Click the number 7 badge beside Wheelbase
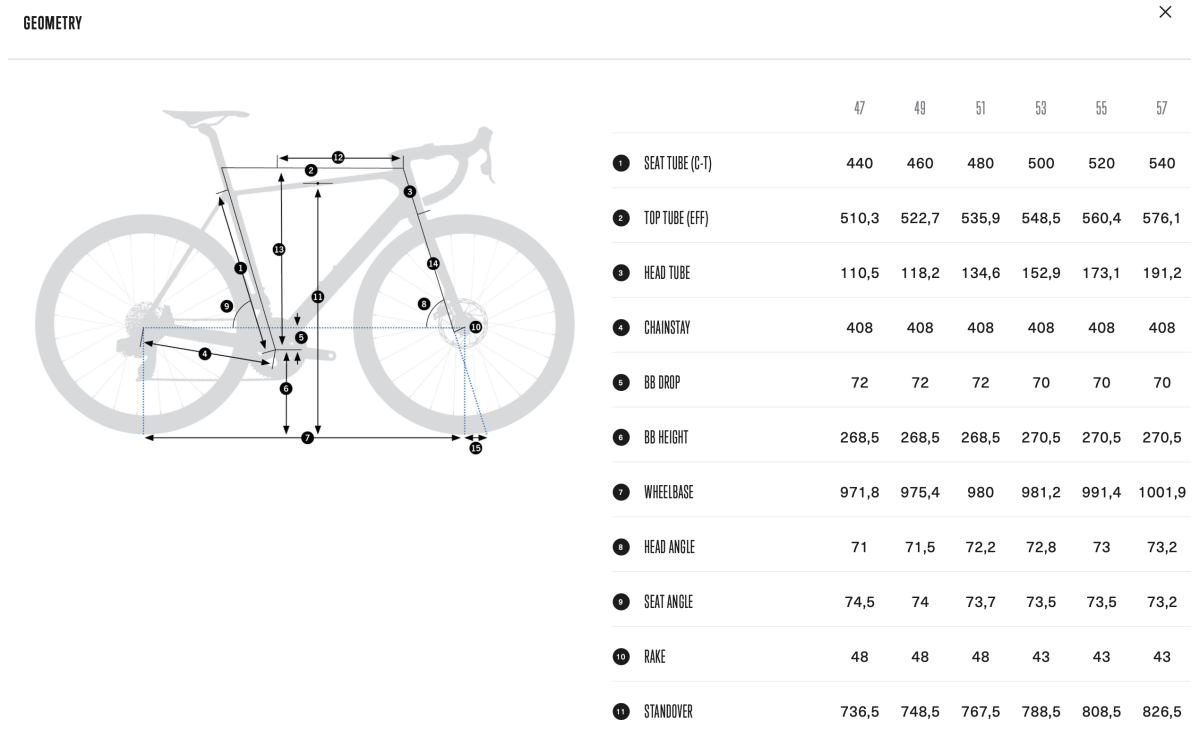This screenshot has height=729, width=1200. tap(621, 492)
